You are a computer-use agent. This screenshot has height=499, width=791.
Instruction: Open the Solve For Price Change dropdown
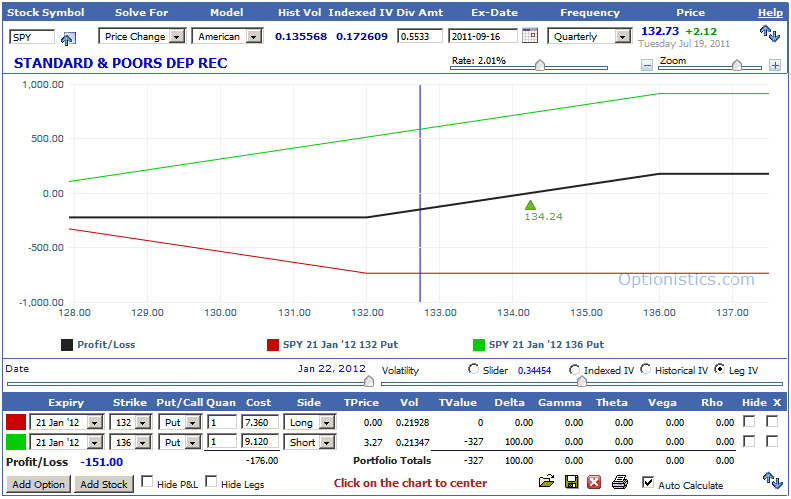[x=142, y=36]
